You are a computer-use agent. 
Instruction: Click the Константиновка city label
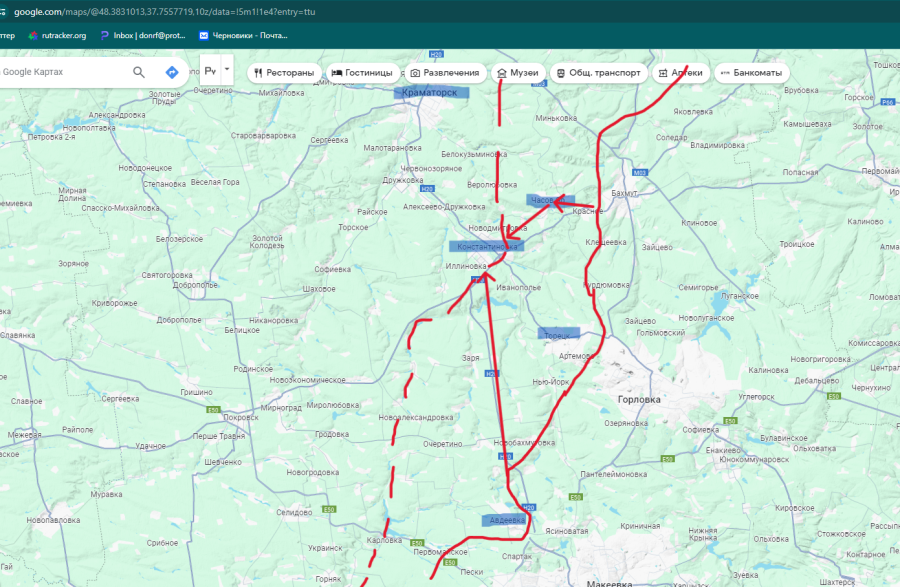coord(487,247)
